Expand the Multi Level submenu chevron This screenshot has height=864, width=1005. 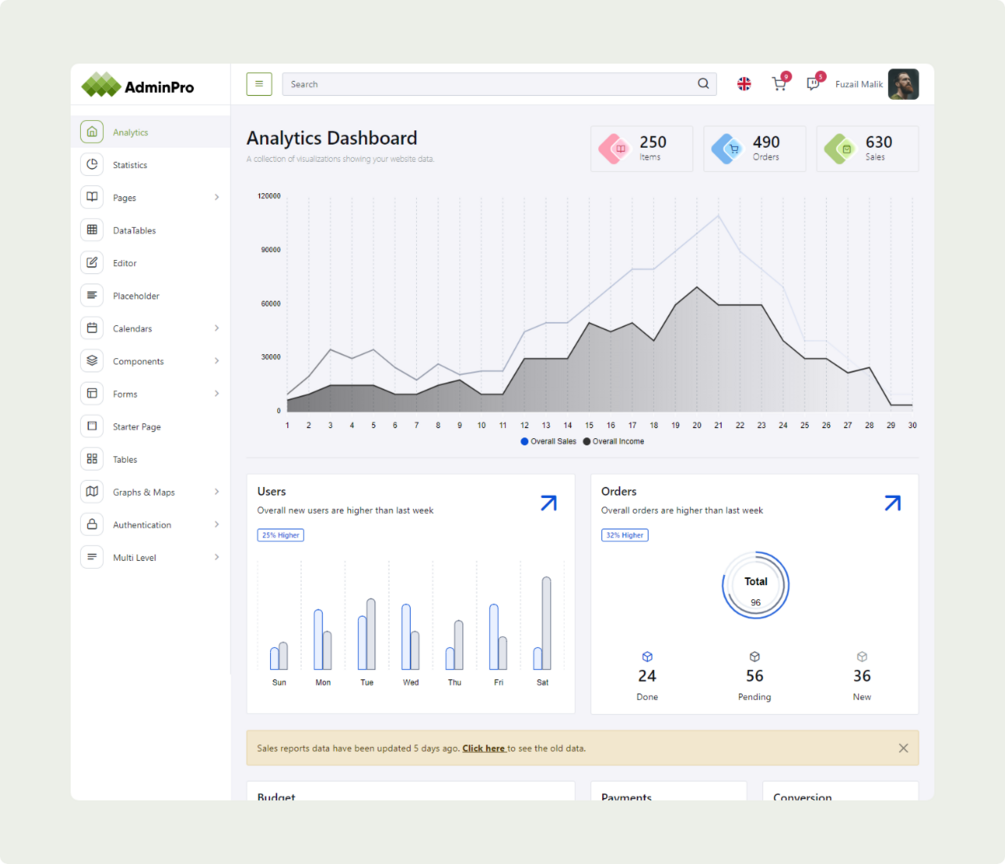pos(217,556)
